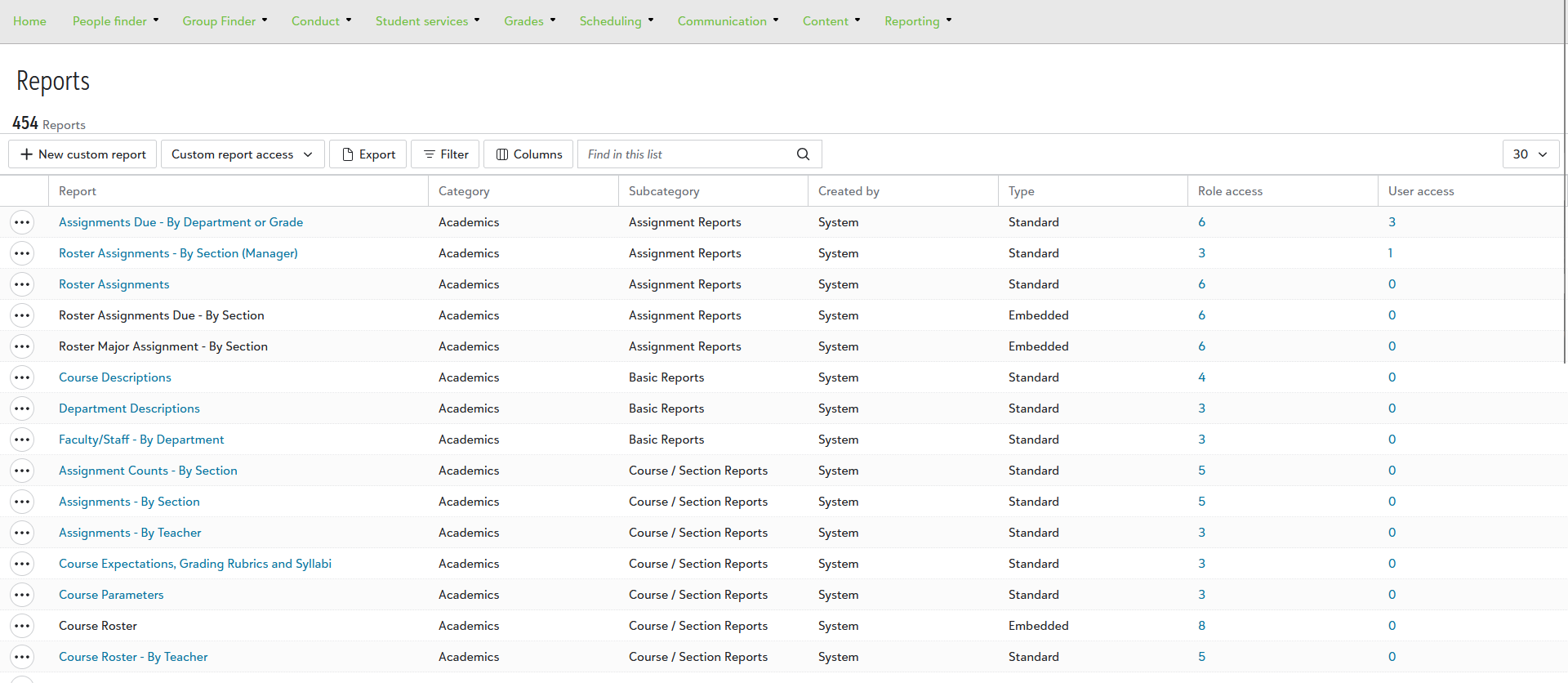Screen dimensions: 1568x683
Task: Open the Filter panel
Action: tap(445, 154)
